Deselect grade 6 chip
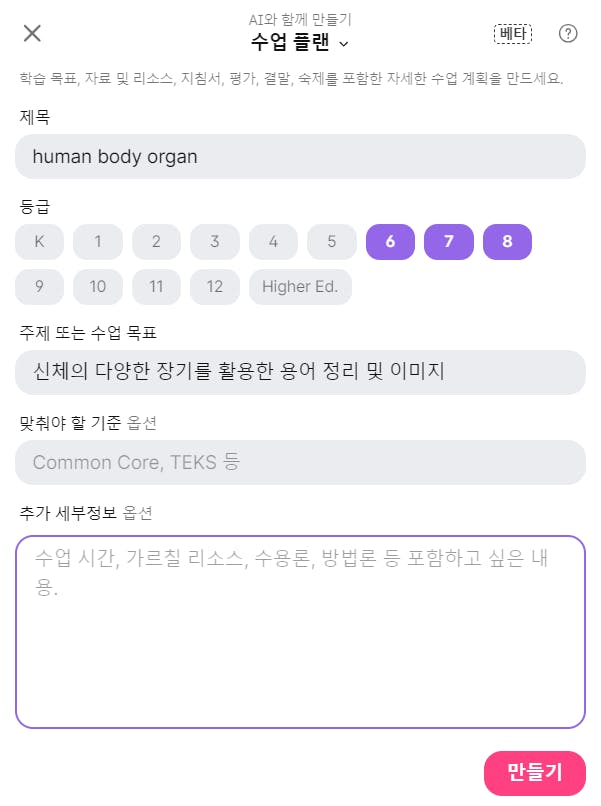601x806 pixels. coord(390,241)
